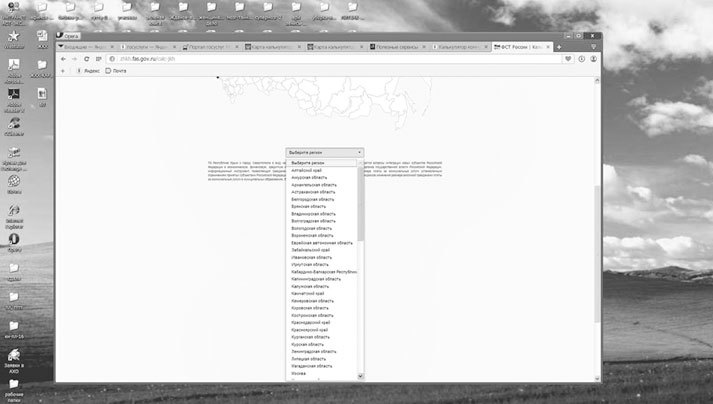Pick 'Калининградская область' from the list
The image size is (713, 404).
point(317,278)
